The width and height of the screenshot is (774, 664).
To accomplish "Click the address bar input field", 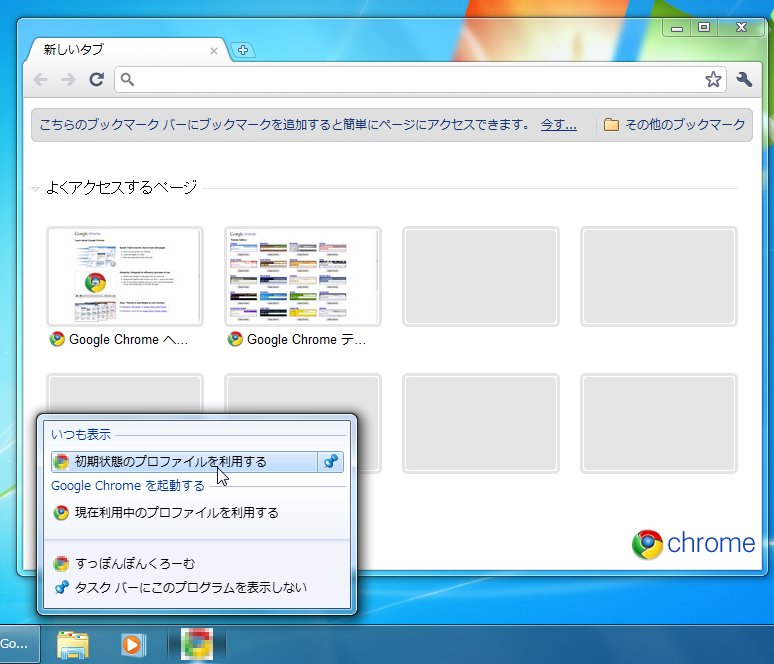I will click(x=420, y=79).
